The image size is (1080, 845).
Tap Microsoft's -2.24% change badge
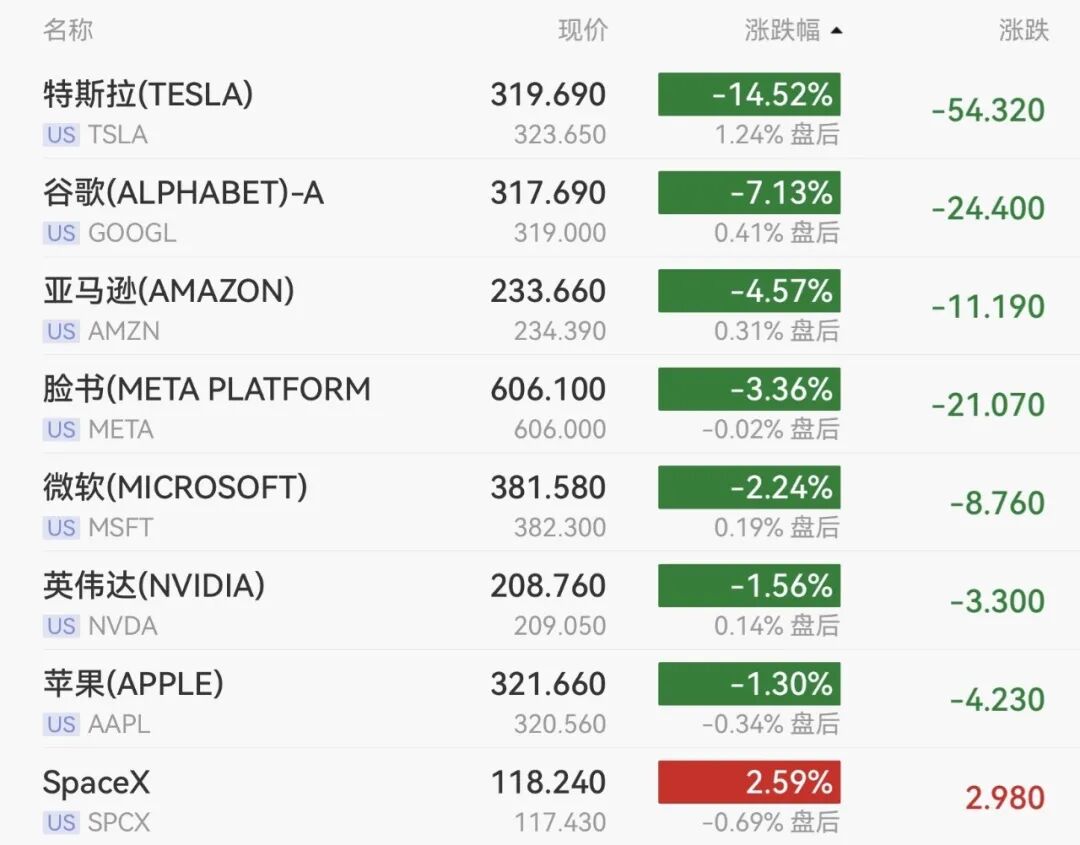749,488
